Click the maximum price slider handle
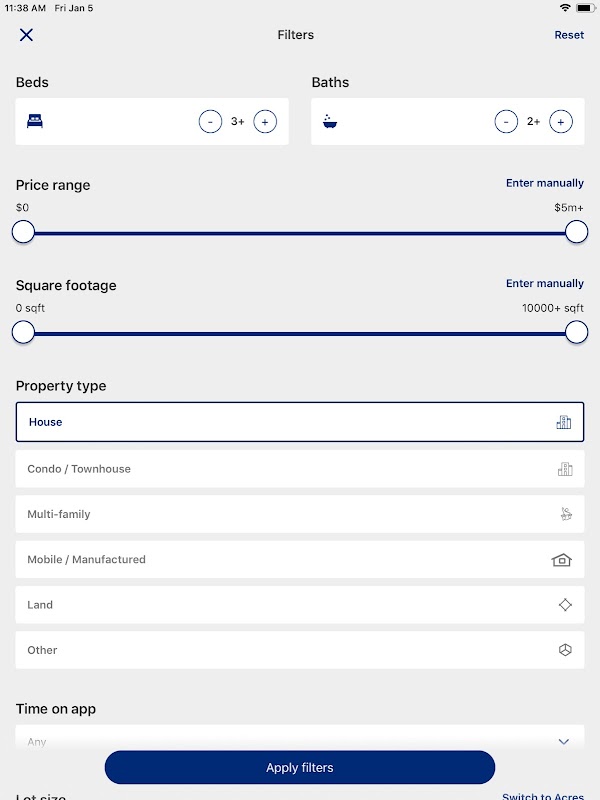This screenshot has height=800, width=600. [576, 232]
